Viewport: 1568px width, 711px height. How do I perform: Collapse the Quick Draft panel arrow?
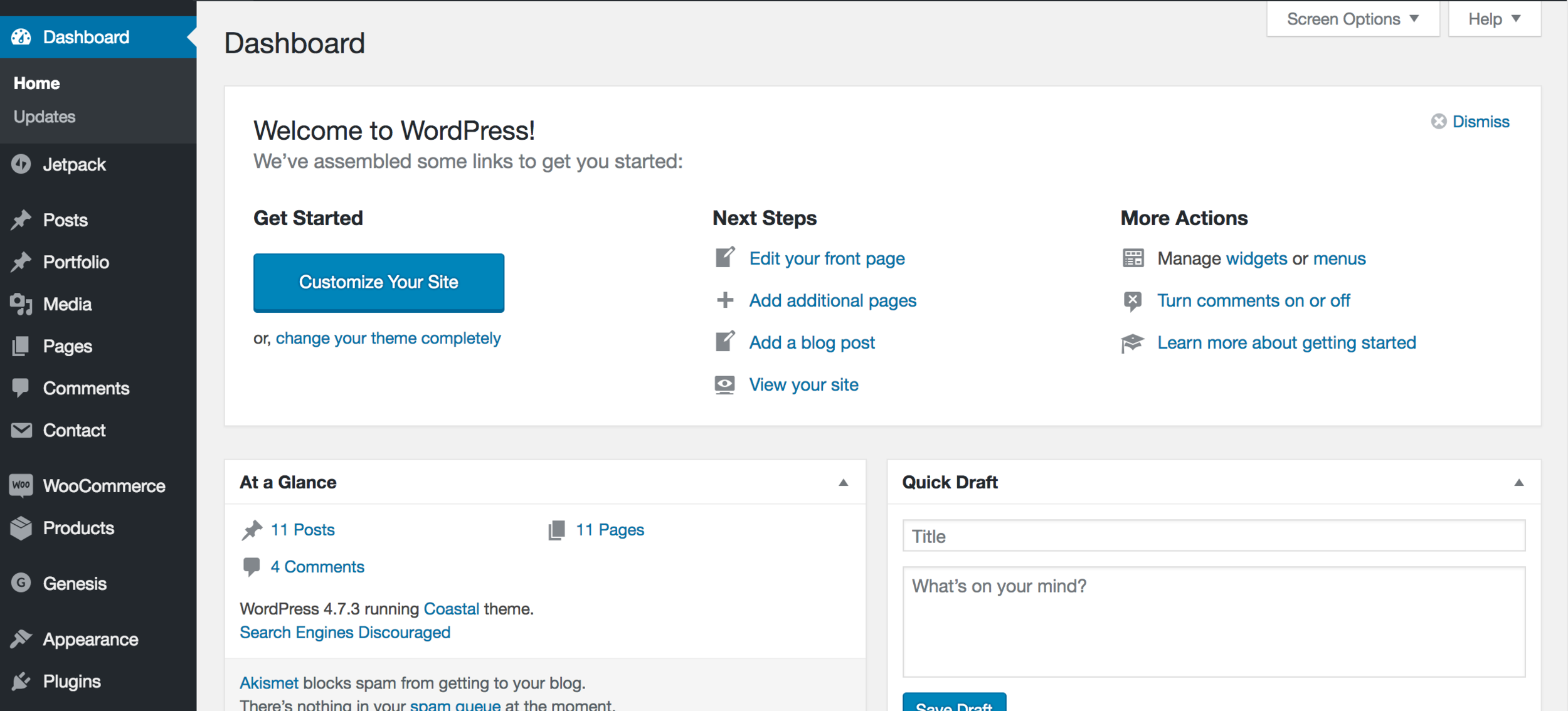(x=1519, y=482)
